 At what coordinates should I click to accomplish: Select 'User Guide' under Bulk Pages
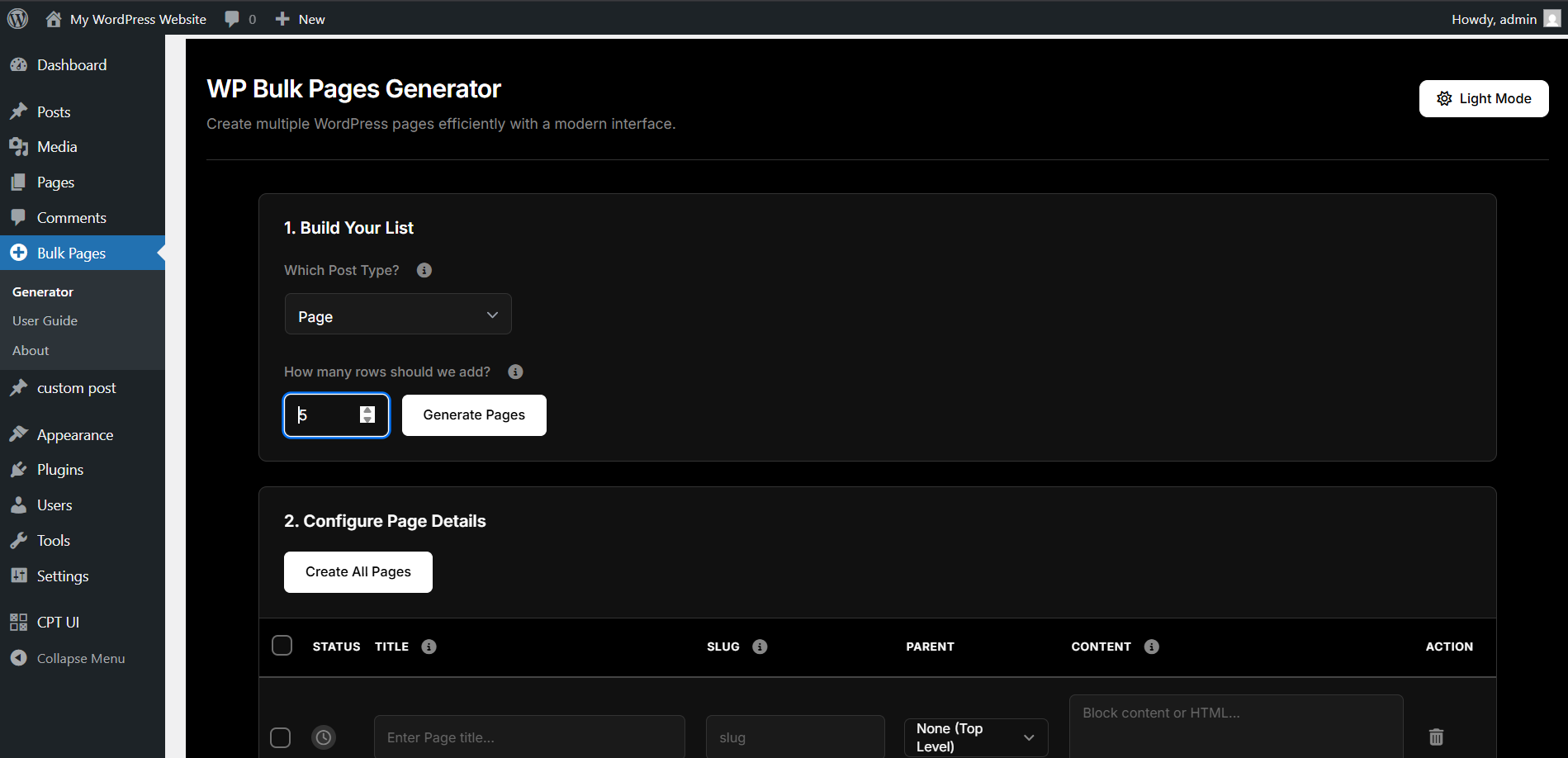(45, 320)
